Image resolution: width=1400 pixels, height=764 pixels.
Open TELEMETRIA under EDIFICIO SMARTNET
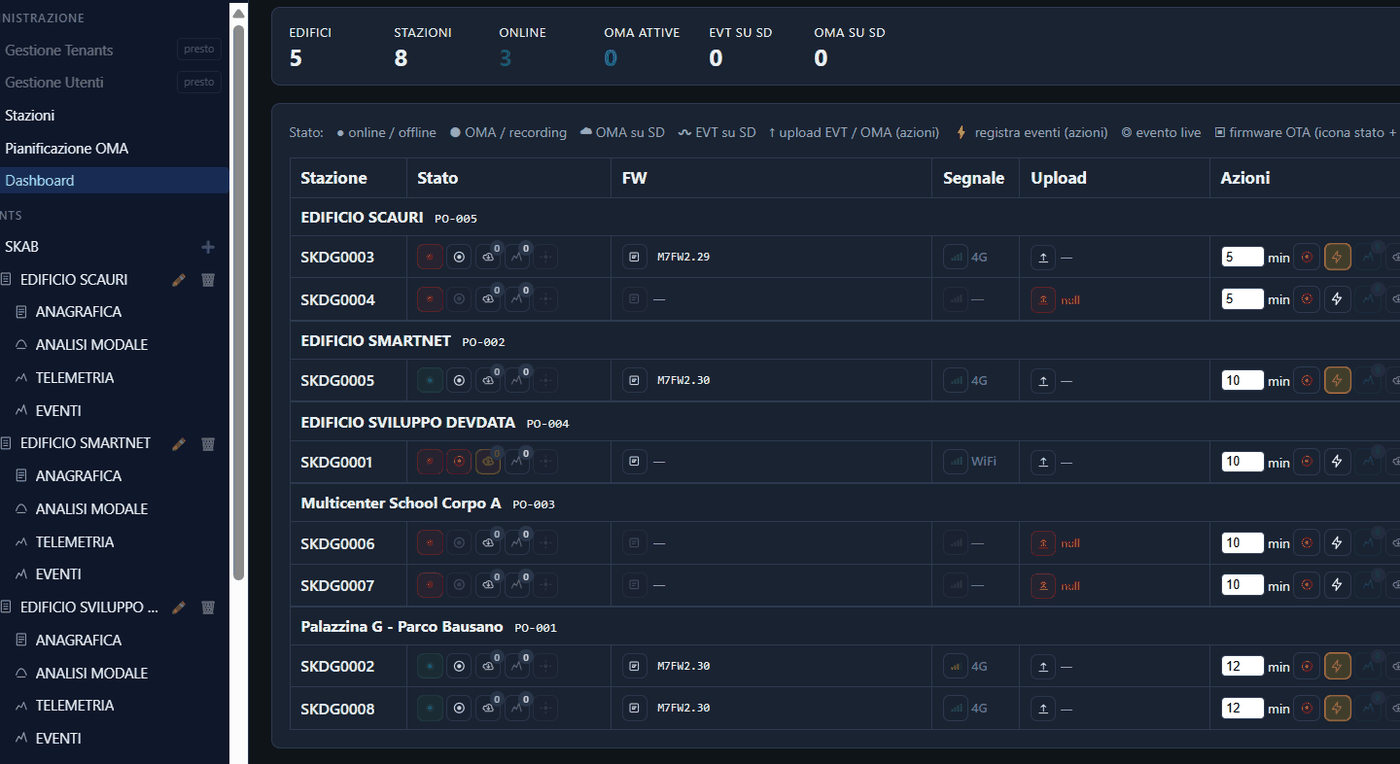tap(74, 542)
